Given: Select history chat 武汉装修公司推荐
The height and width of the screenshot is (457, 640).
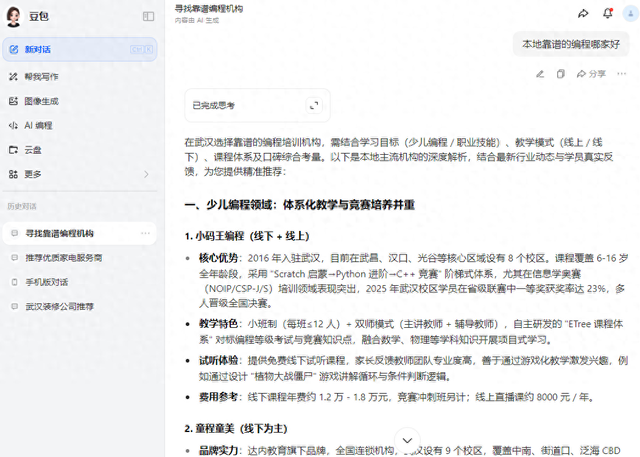Looking at the screenshot, I should (80, 306).
